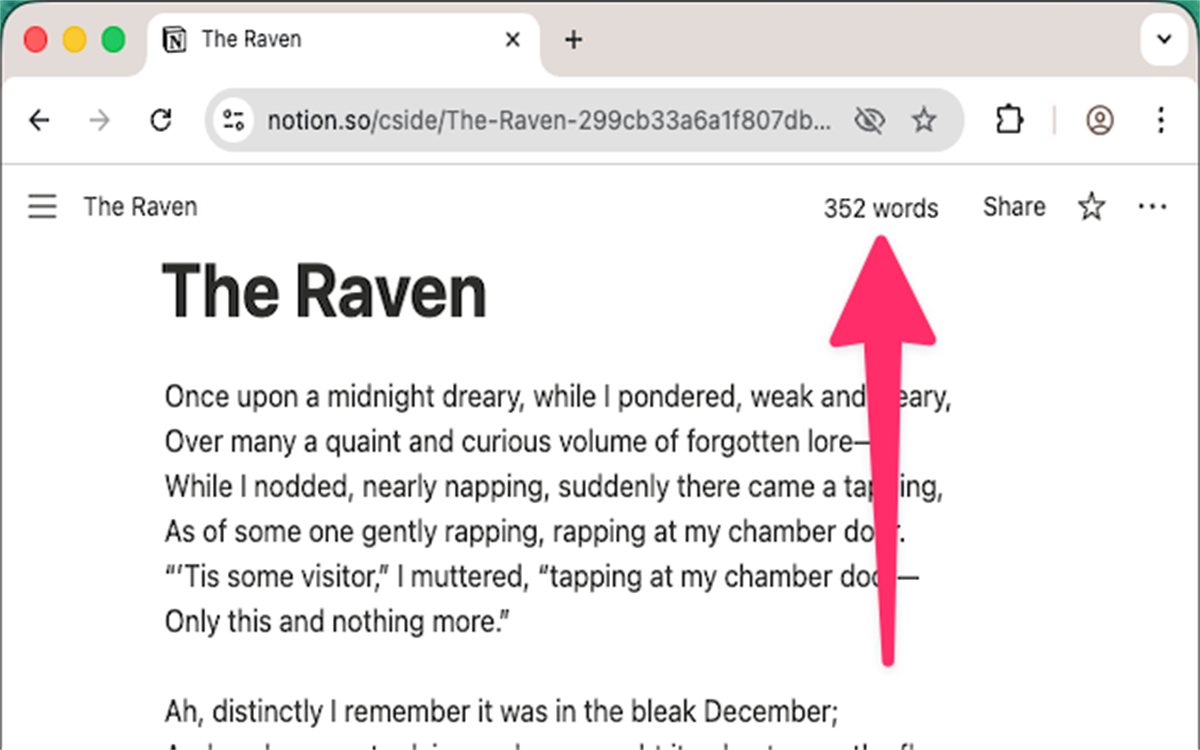Click the 352 words counter
Image resolution: width=1200 pixels, height=750 pixels.
click(881, 208)
